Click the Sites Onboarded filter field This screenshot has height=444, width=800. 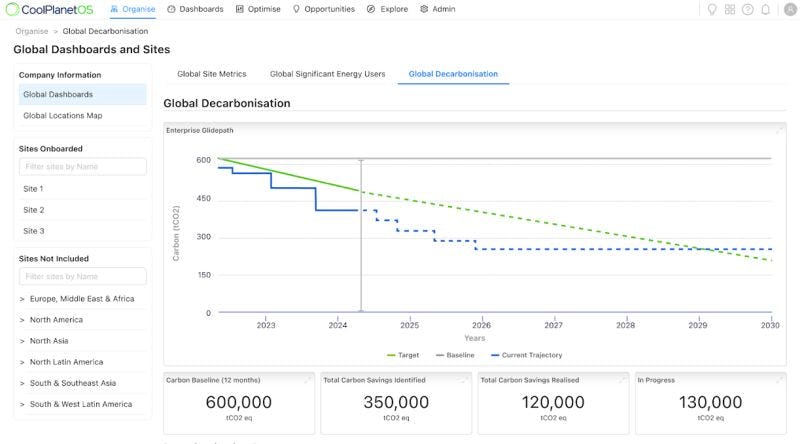click(83, 167)
